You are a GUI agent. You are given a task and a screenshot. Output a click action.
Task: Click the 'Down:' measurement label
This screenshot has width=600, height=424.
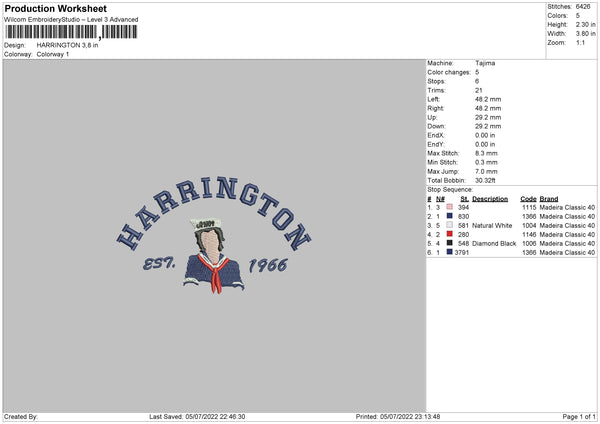point(437,126)
